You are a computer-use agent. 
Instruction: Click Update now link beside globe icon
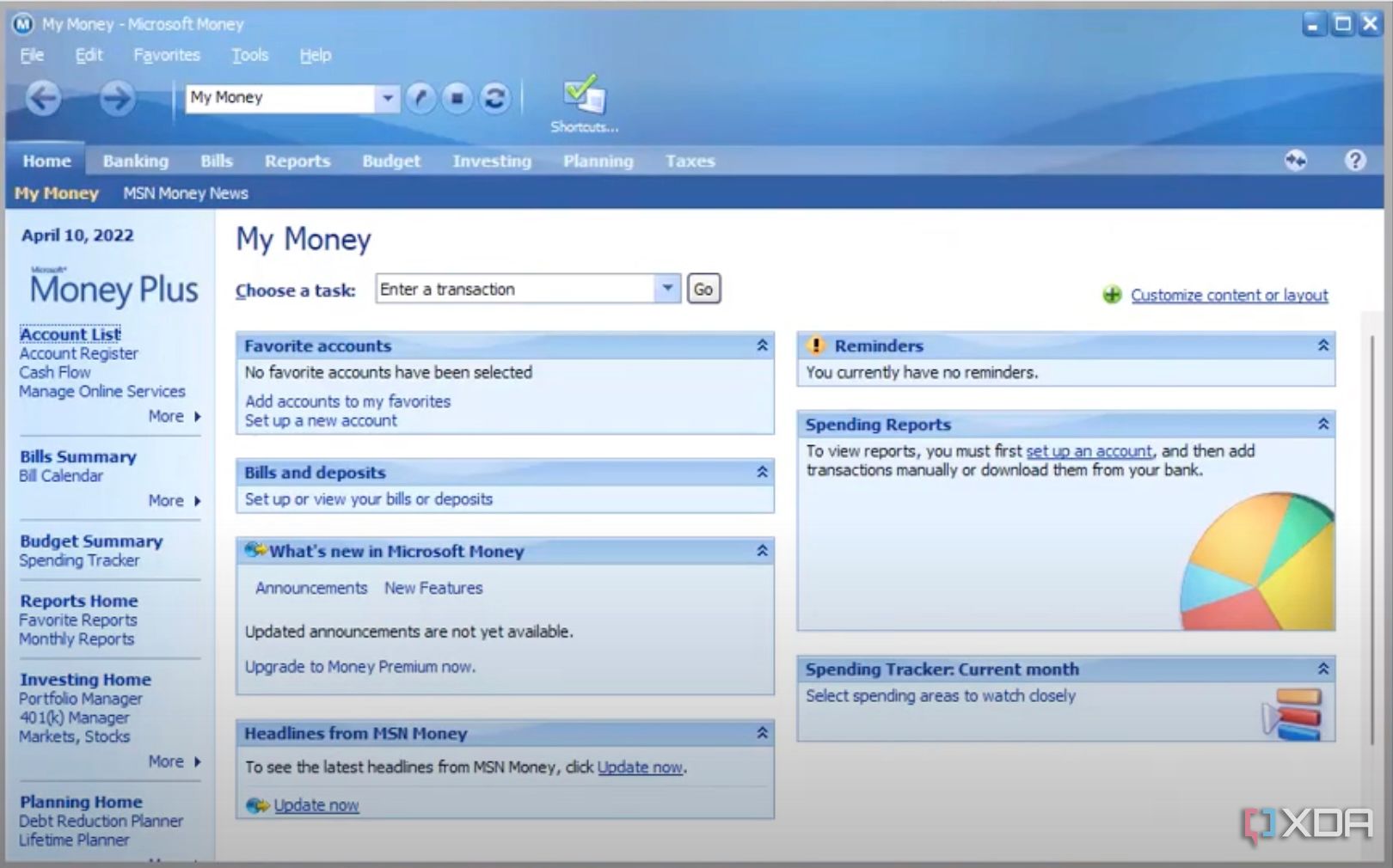coord(316,805)
